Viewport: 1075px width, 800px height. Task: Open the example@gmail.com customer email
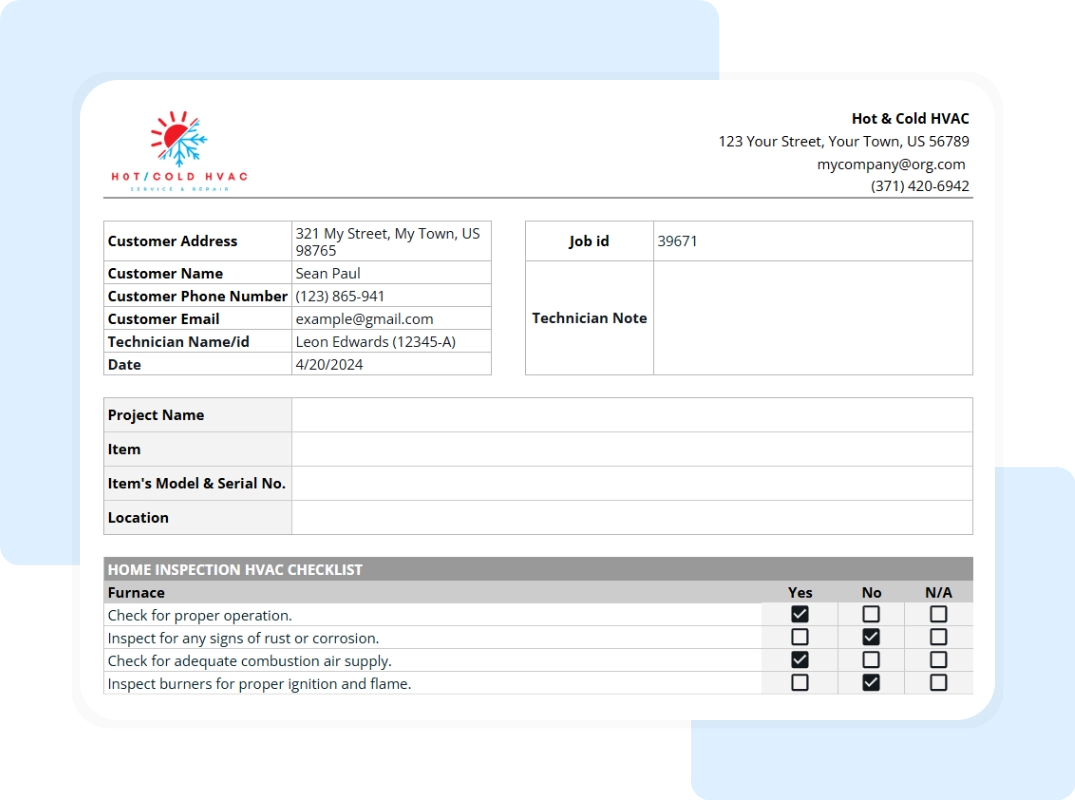pos(363,318)
